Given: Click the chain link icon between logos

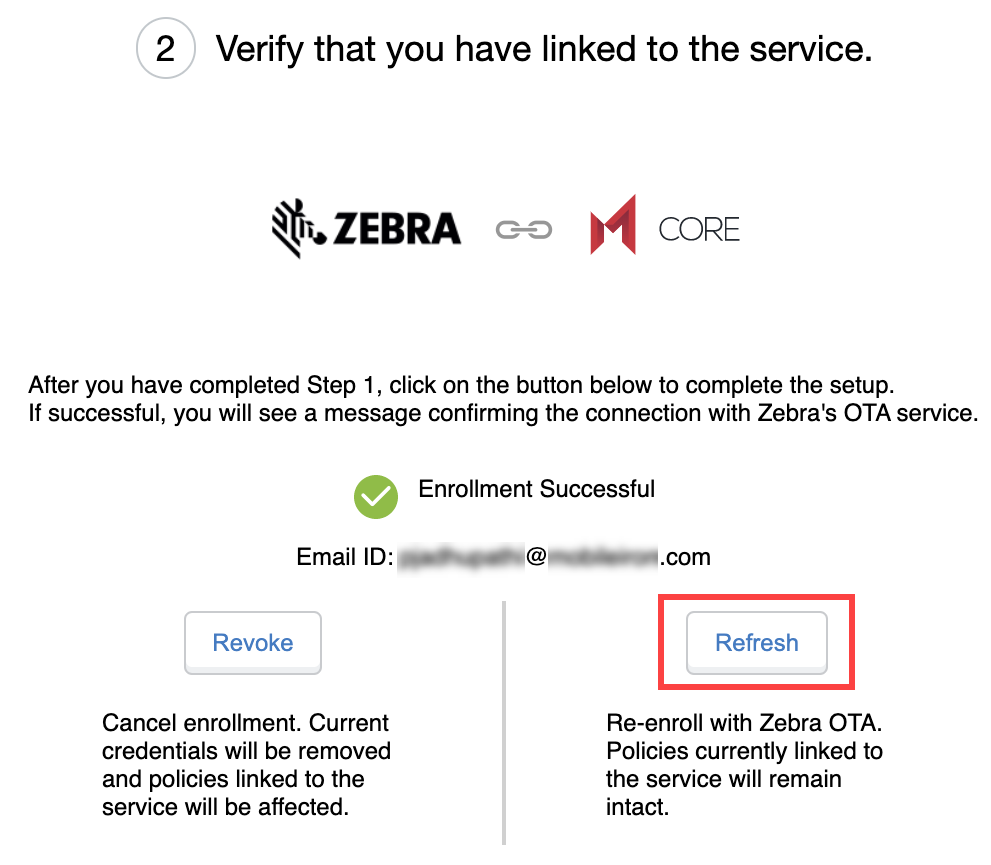Looking at the screenshot, I should coord(523,228).
